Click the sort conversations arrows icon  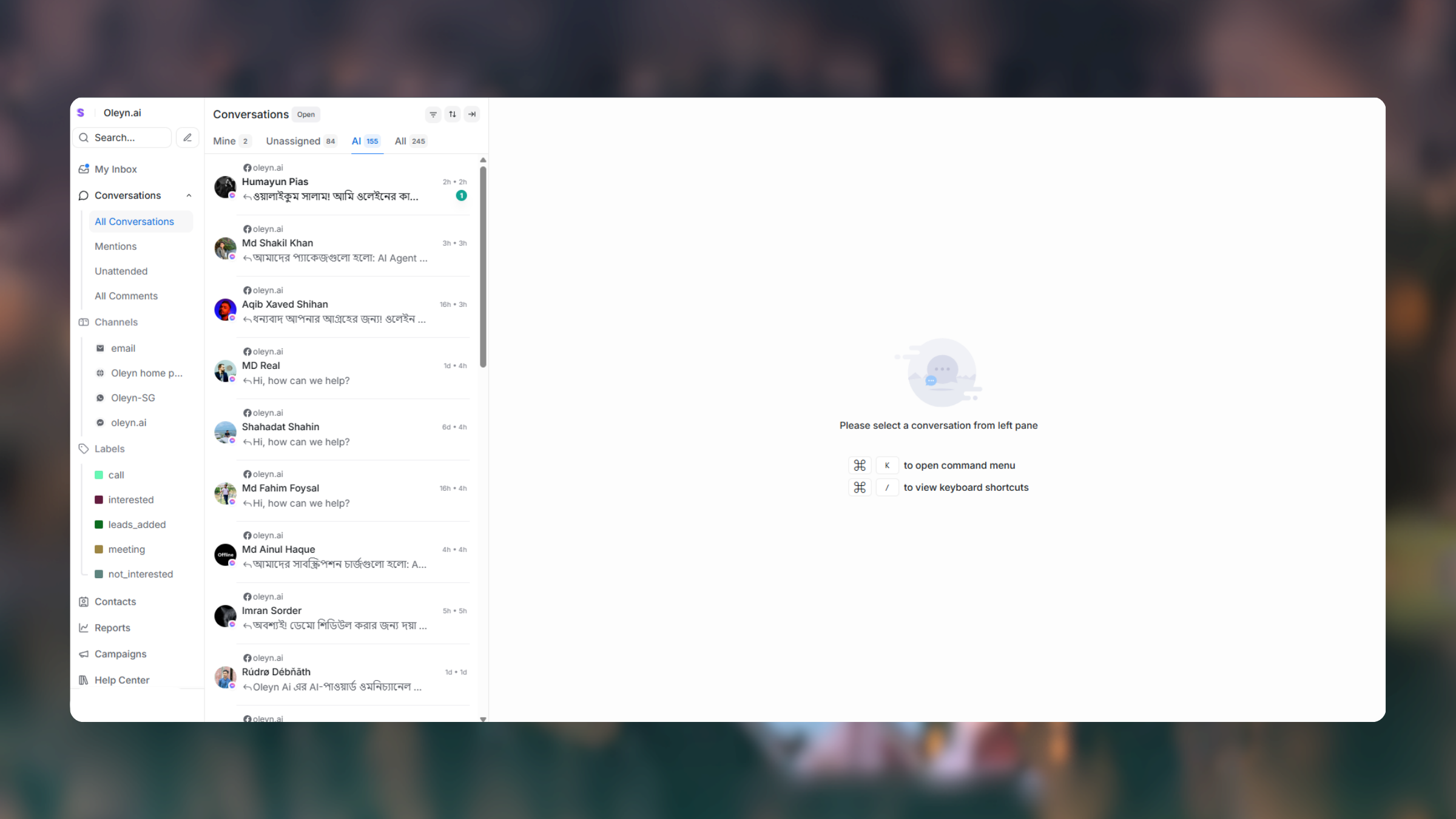[453, 114]
